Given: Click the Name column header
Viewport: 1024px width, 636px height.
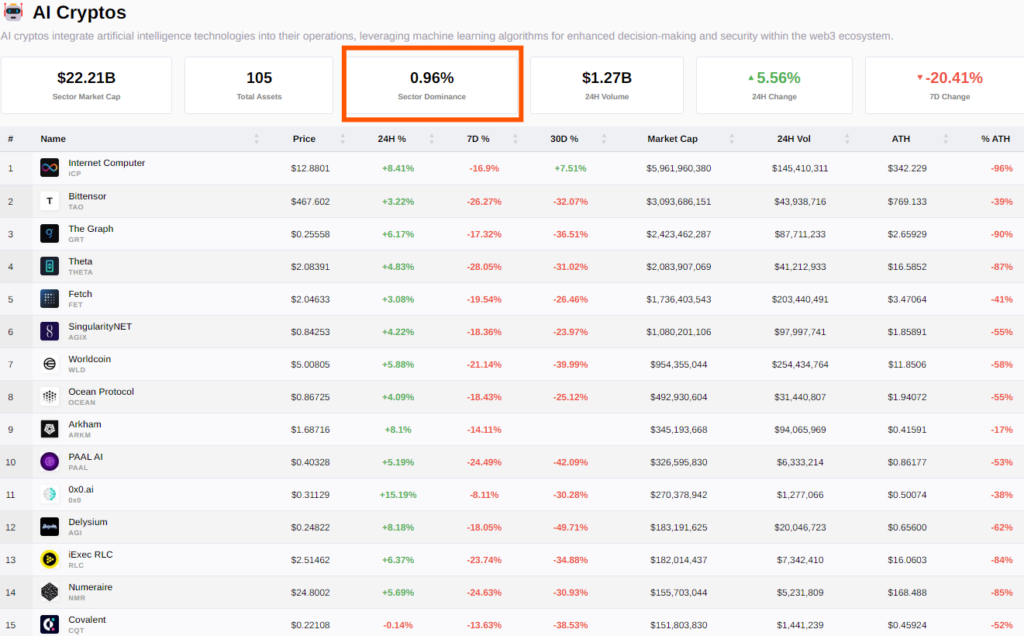Looking at the screenshot, I should tap(52, 139).
